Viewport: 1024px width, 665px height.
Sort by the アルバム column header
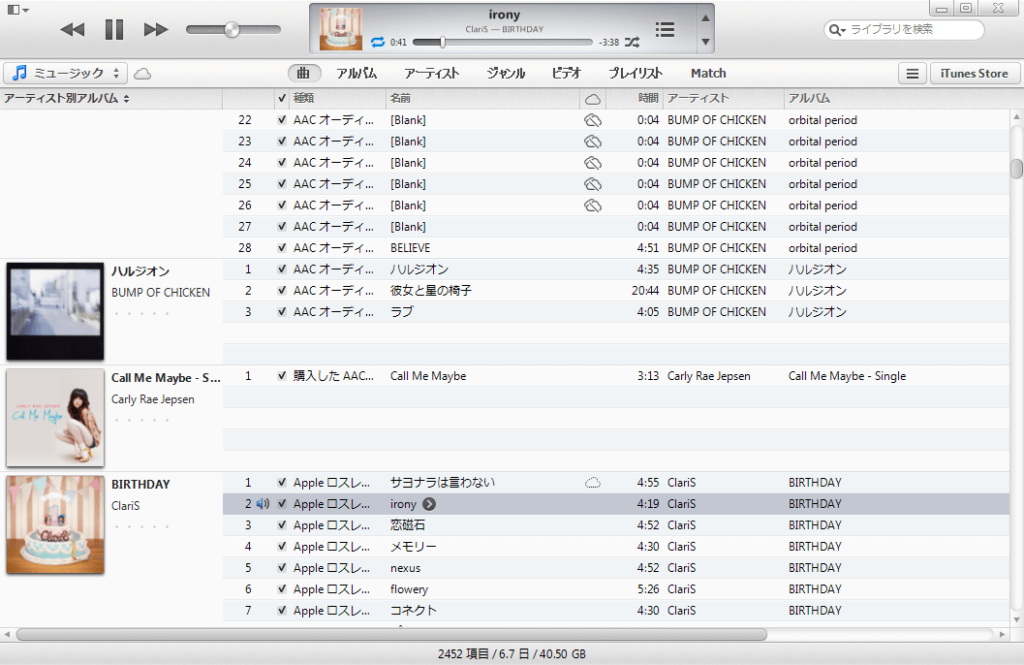(898, 99)
